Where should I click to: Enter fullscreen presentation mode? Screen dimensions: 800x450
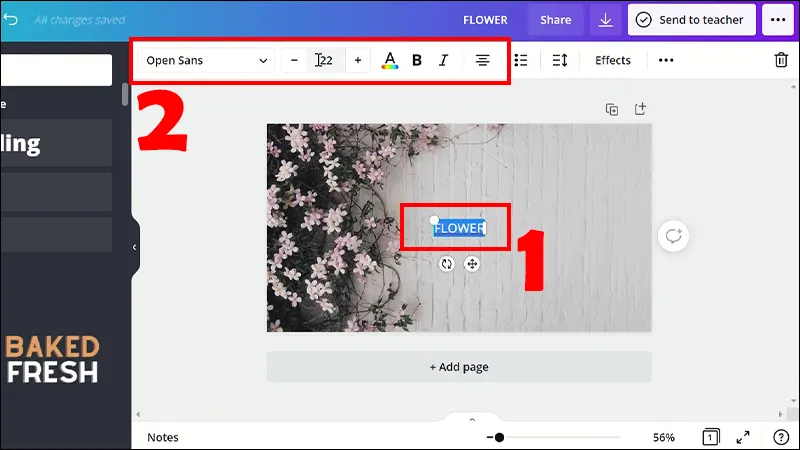(x=743, y=437)
